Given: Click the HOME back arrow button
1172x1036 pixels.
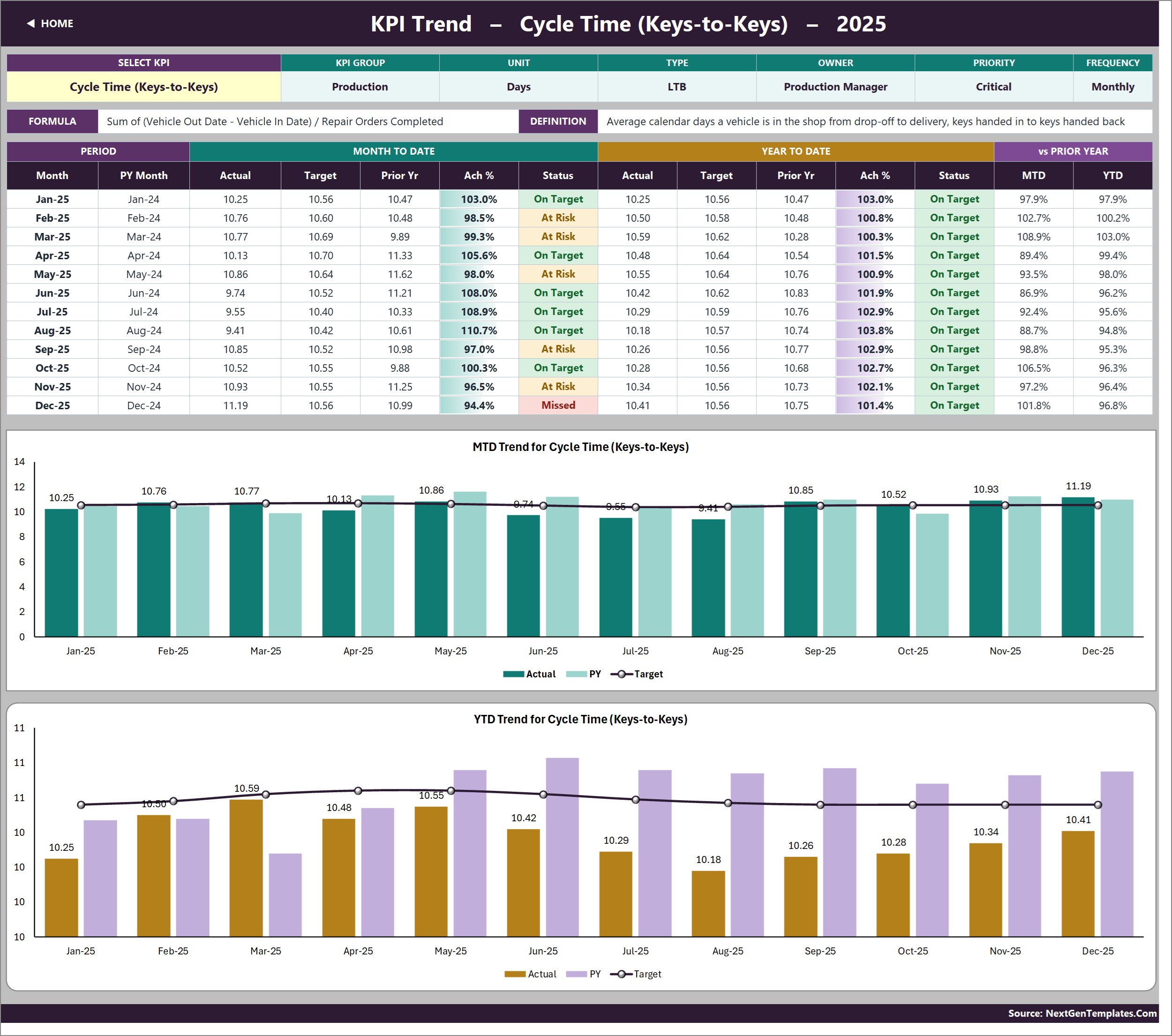Looking at the screenshot, I should tap(50, 23).
